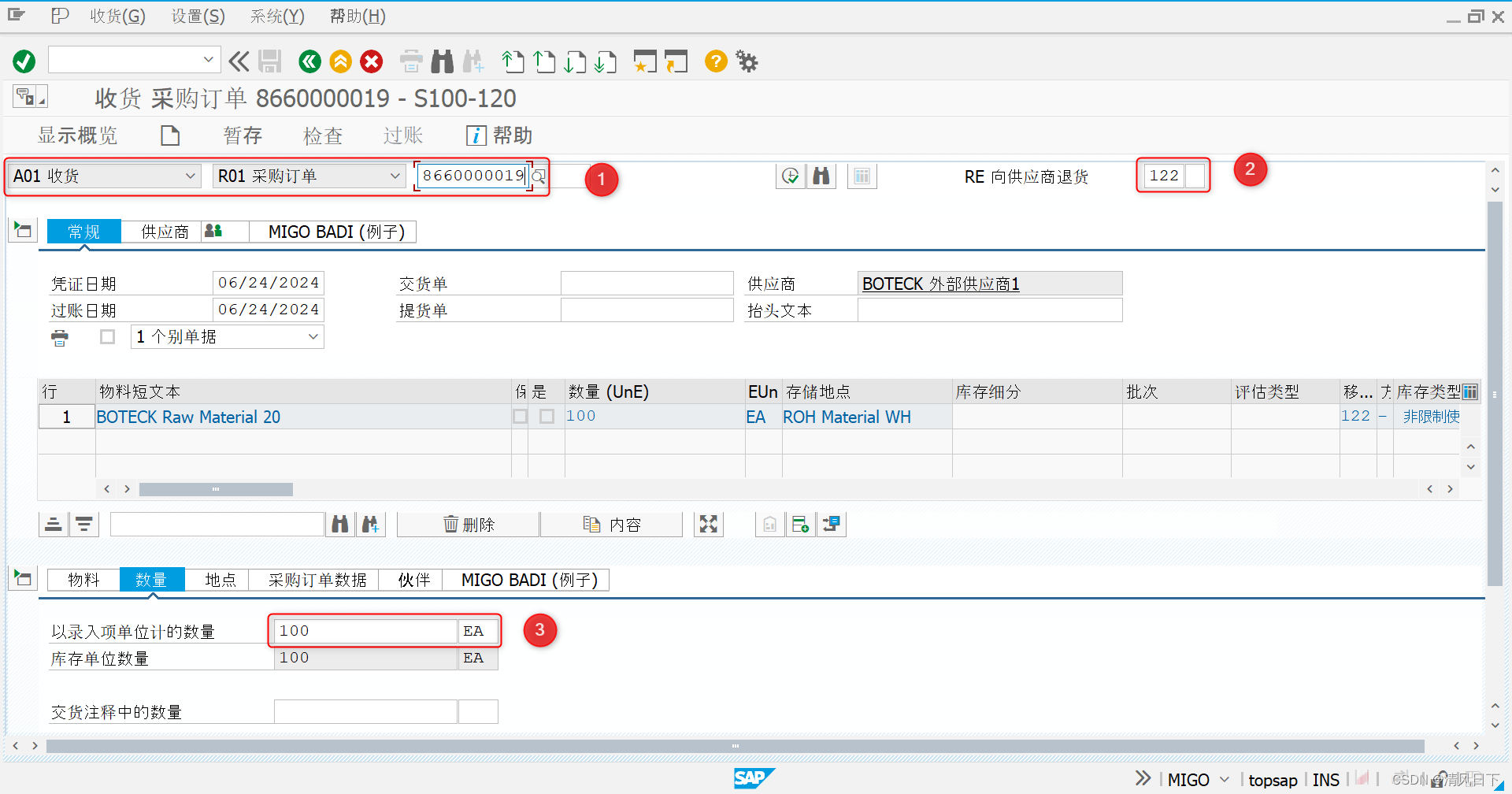Click the 抬头文本 header text field

(990, 310)
